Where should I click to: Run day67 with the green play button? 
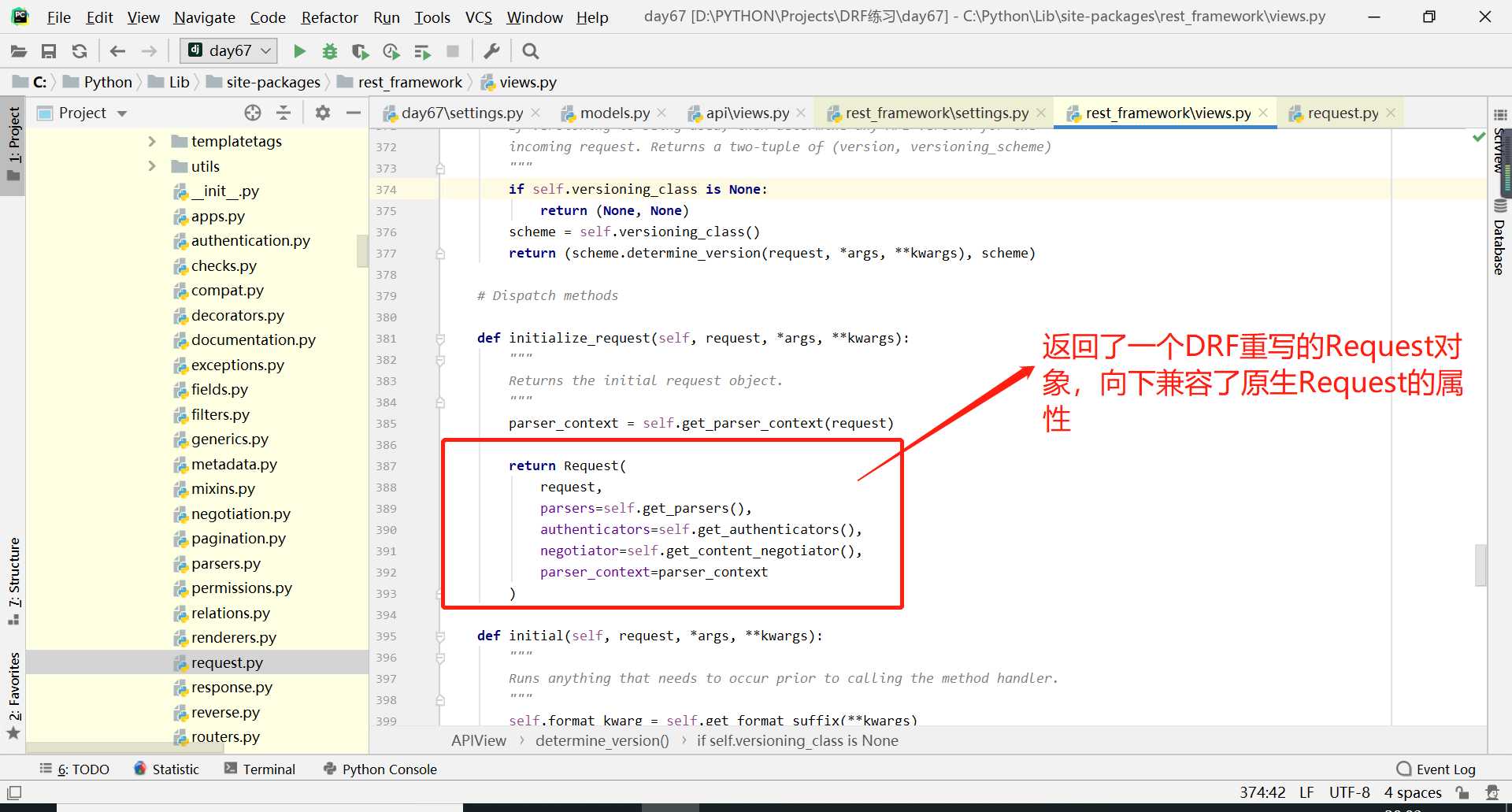(299, 51)
